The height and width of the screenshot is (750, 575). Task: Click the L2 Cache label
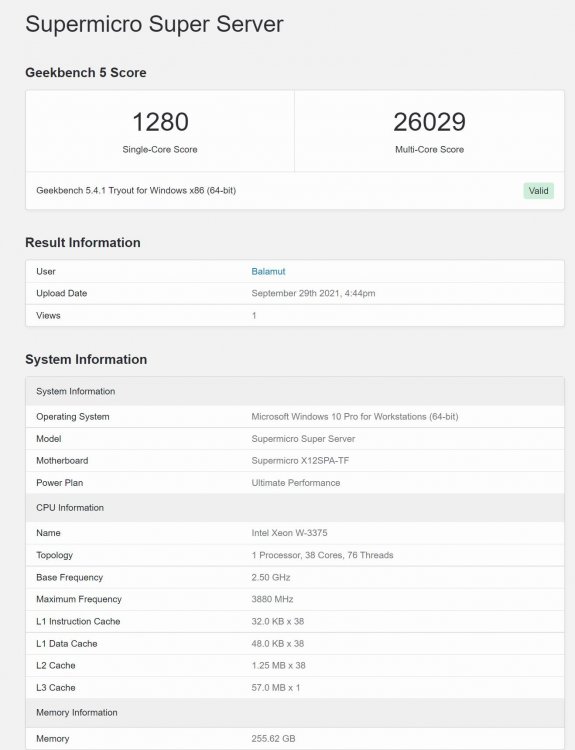point(55,665)
